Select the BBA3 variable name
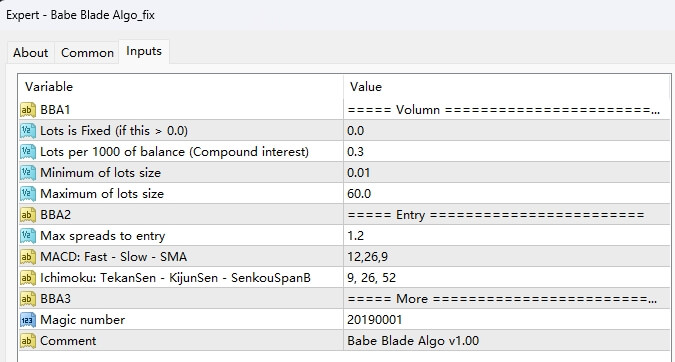 pos(55,299)
